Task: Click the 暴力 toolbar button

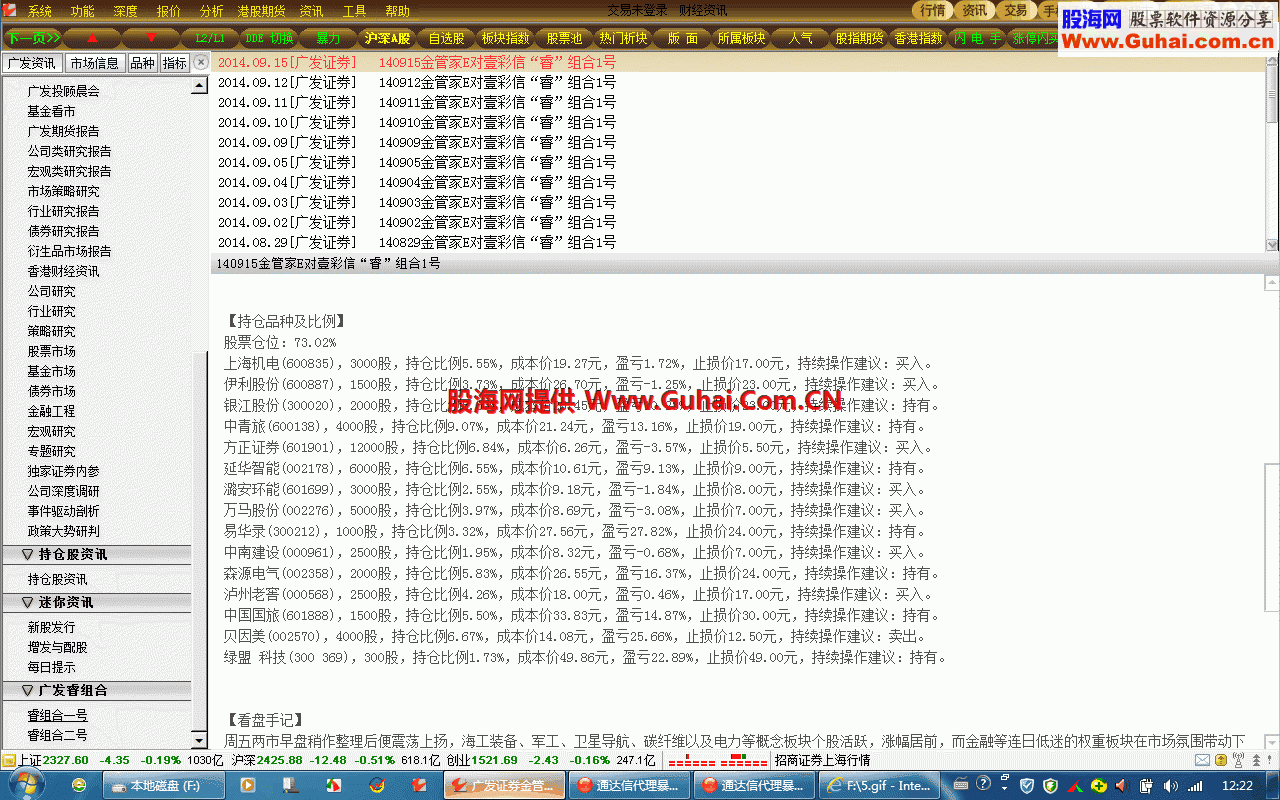Action: pyautogui.click(x=328, y=38)
